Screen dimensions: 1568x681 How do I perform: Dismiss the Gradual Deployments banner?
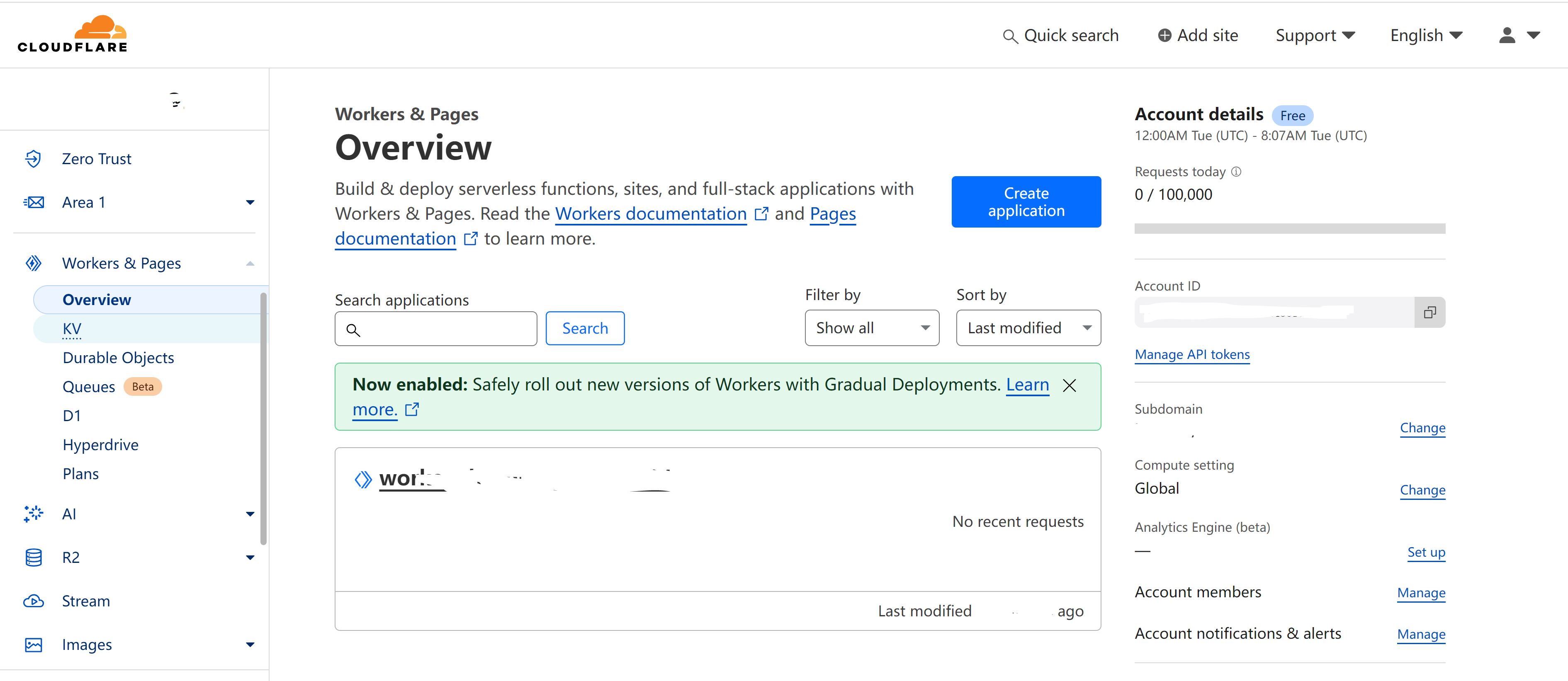tap(1069, 385)
